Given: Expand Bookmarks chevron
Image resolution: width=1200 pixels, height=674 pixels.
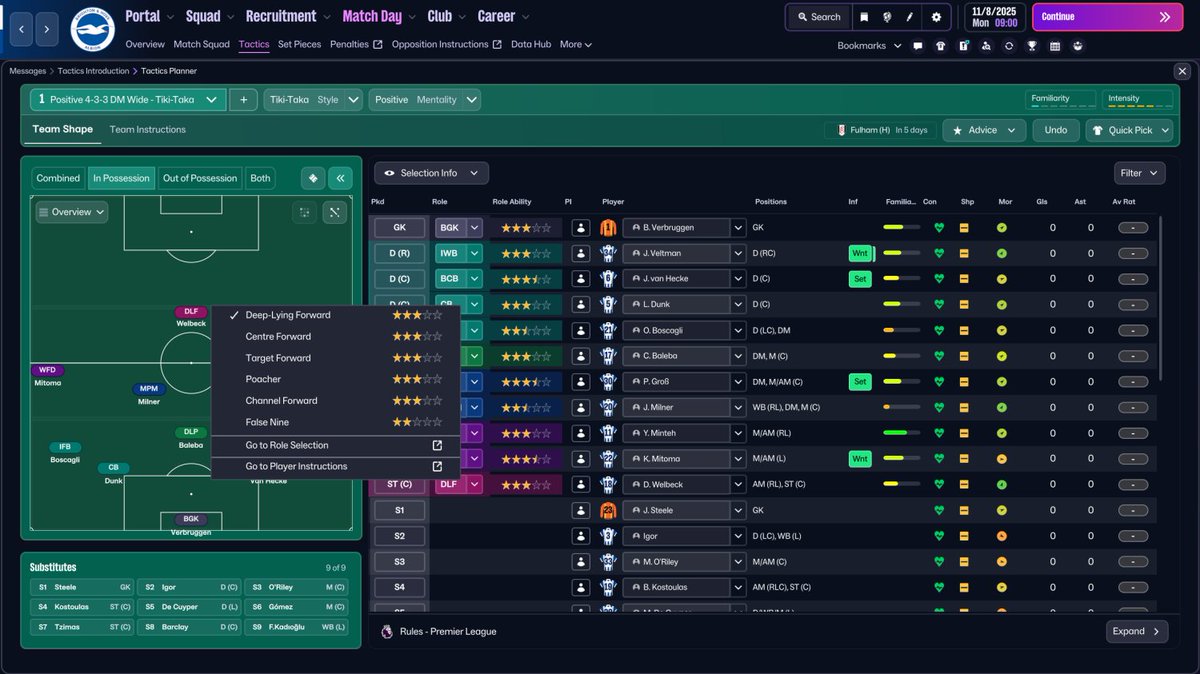Looking at the screenshot, I should [x=897, y=46].
